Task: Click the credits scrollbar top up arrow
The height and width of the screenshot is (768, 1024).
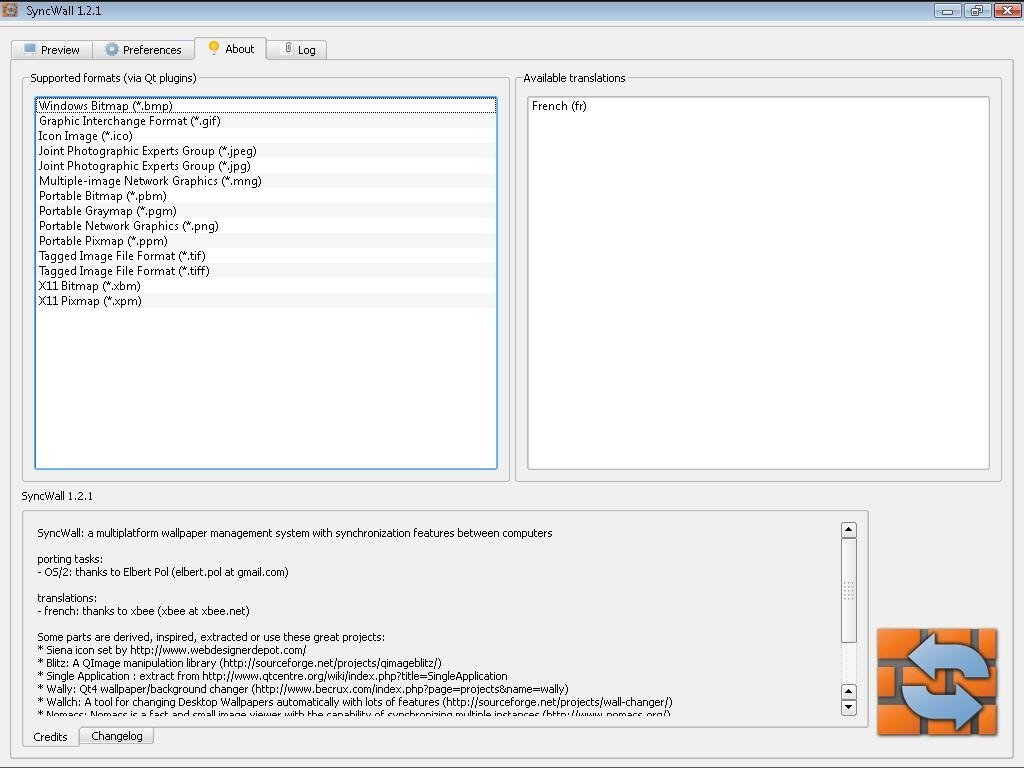Action: click(x=848, y=530)
